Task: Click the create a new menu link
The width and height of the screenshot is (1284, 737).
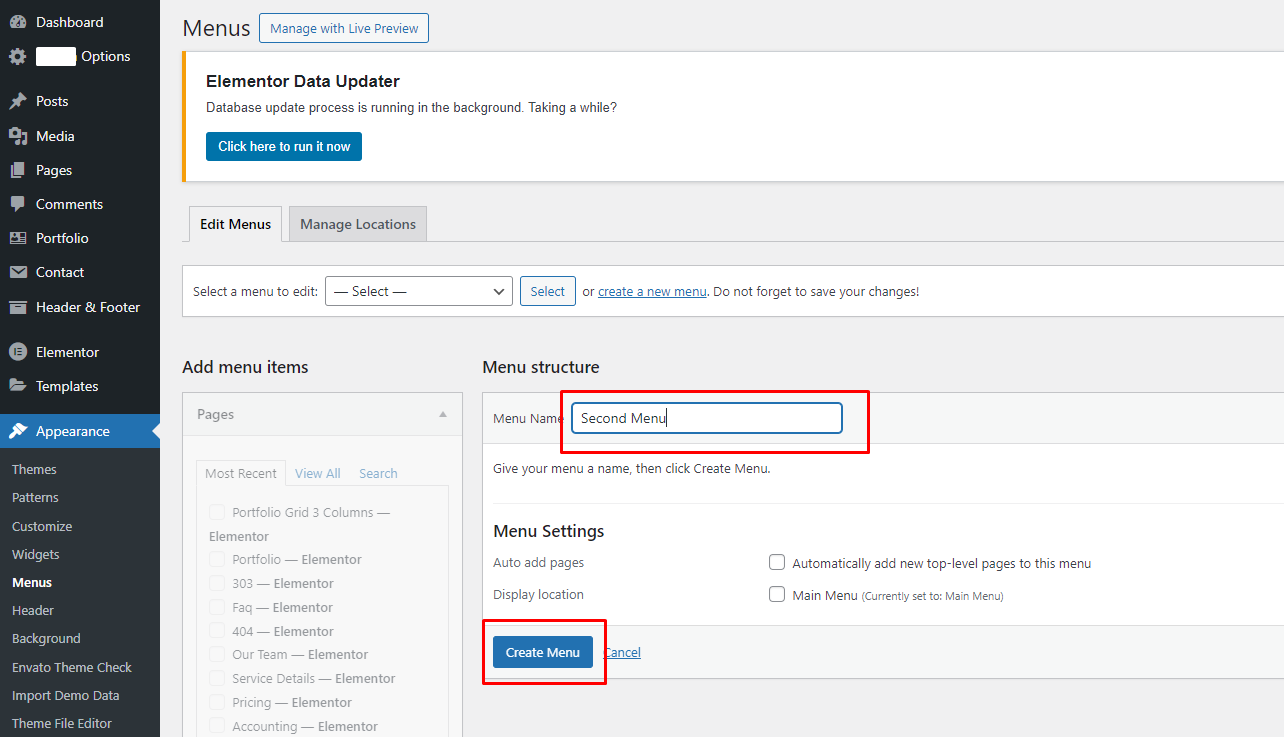Action: [x=652, y=292]
